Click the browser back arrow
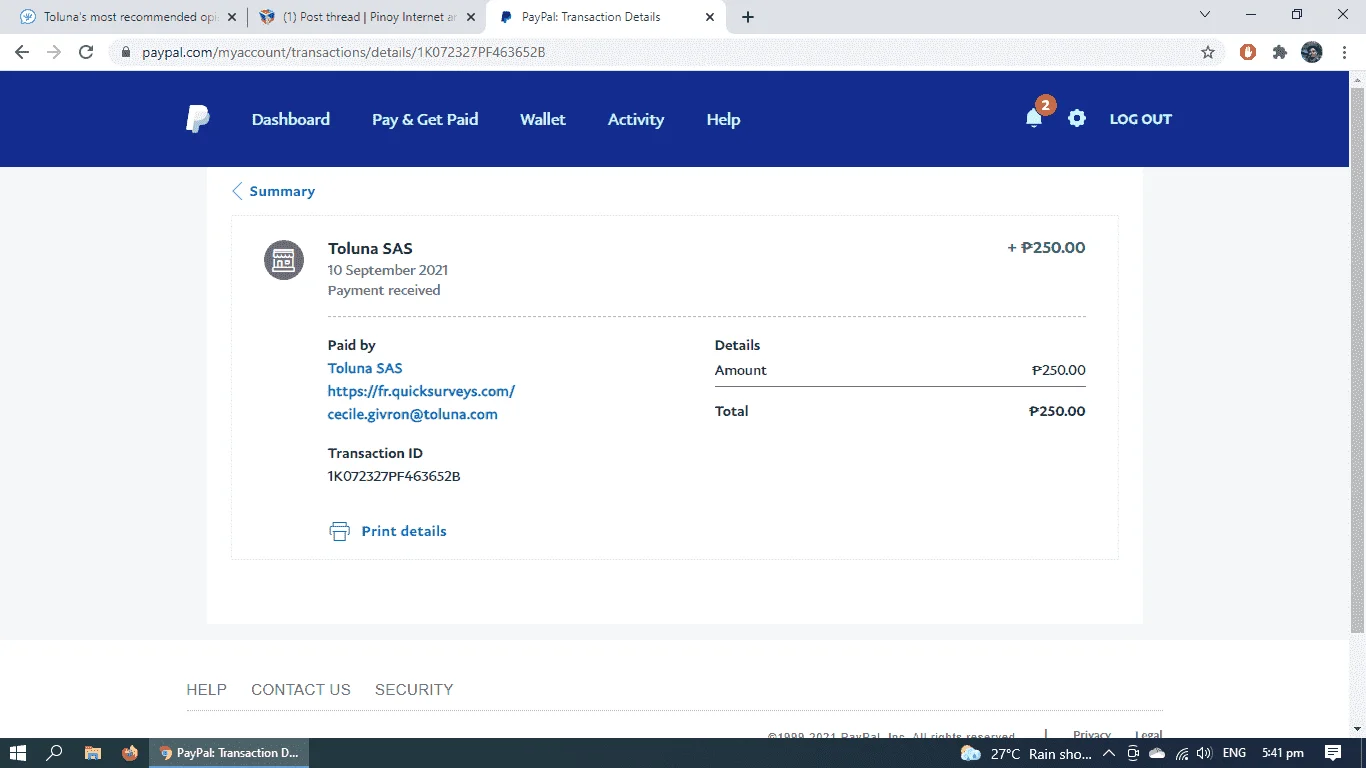This screenshot has height=768, width=1366. 22,52
